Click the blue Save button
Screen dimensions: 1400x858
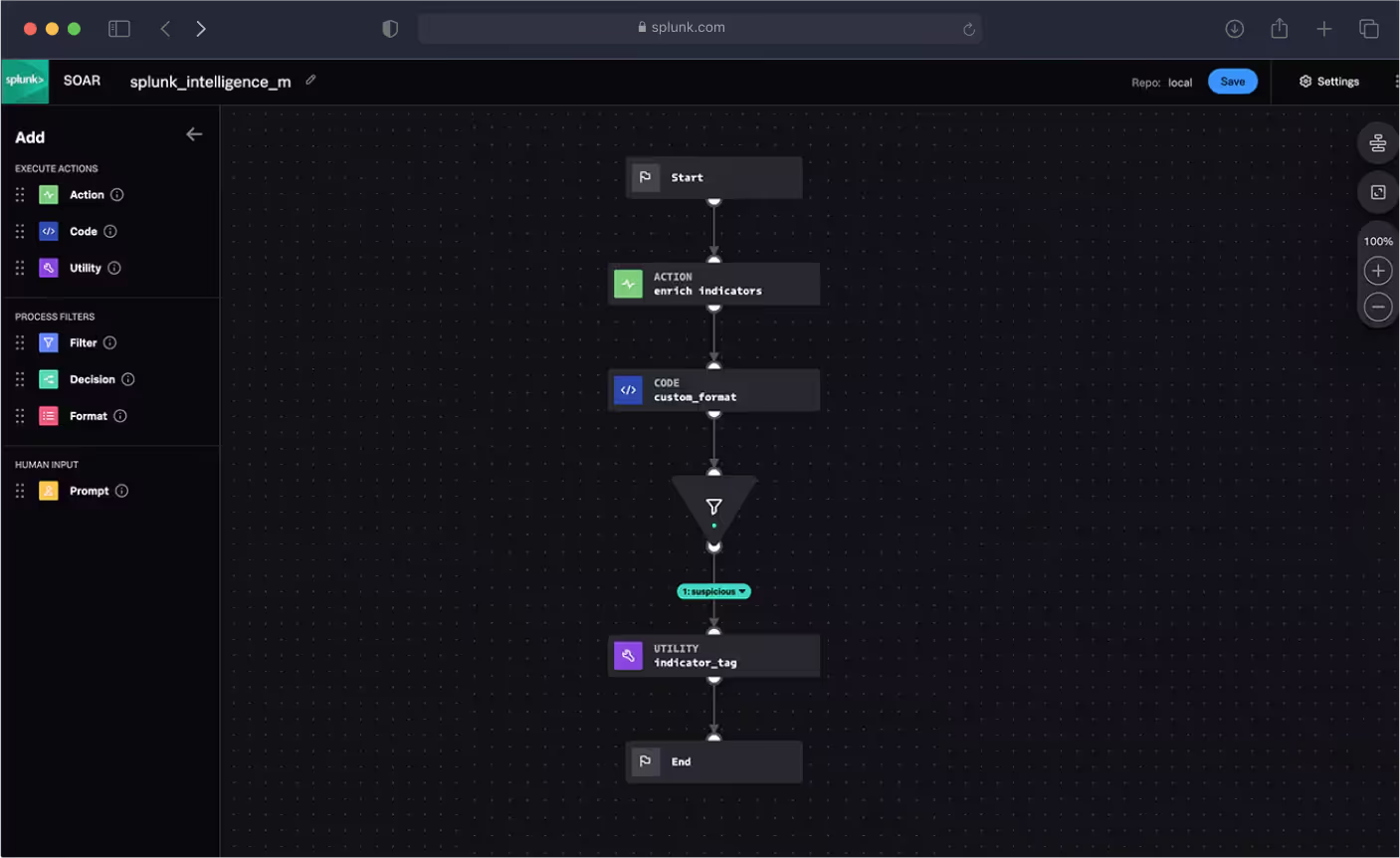click(1232, 81)
